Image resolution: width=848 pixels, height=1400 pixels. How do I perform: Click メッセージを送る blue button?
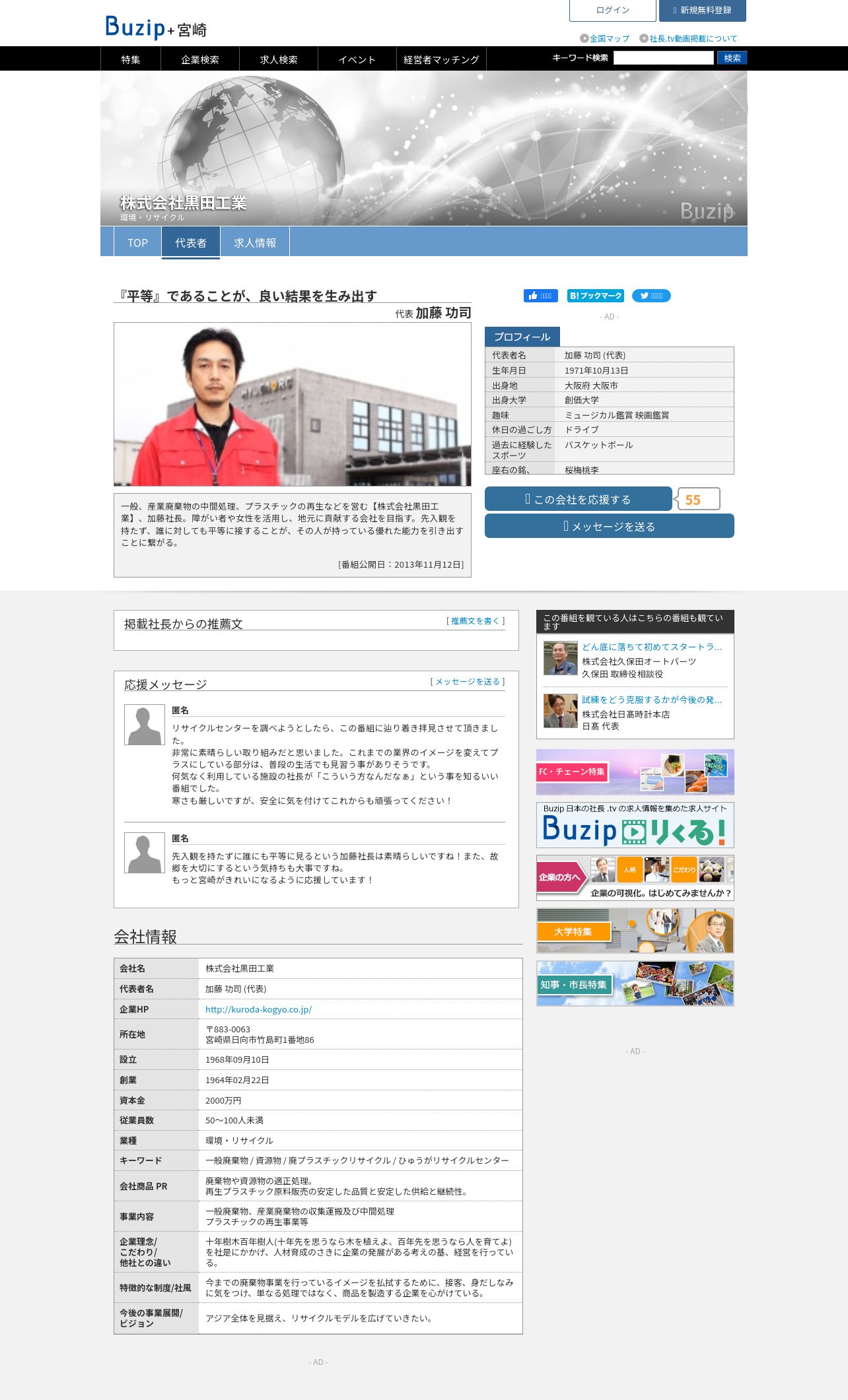[x=610, y=526]
